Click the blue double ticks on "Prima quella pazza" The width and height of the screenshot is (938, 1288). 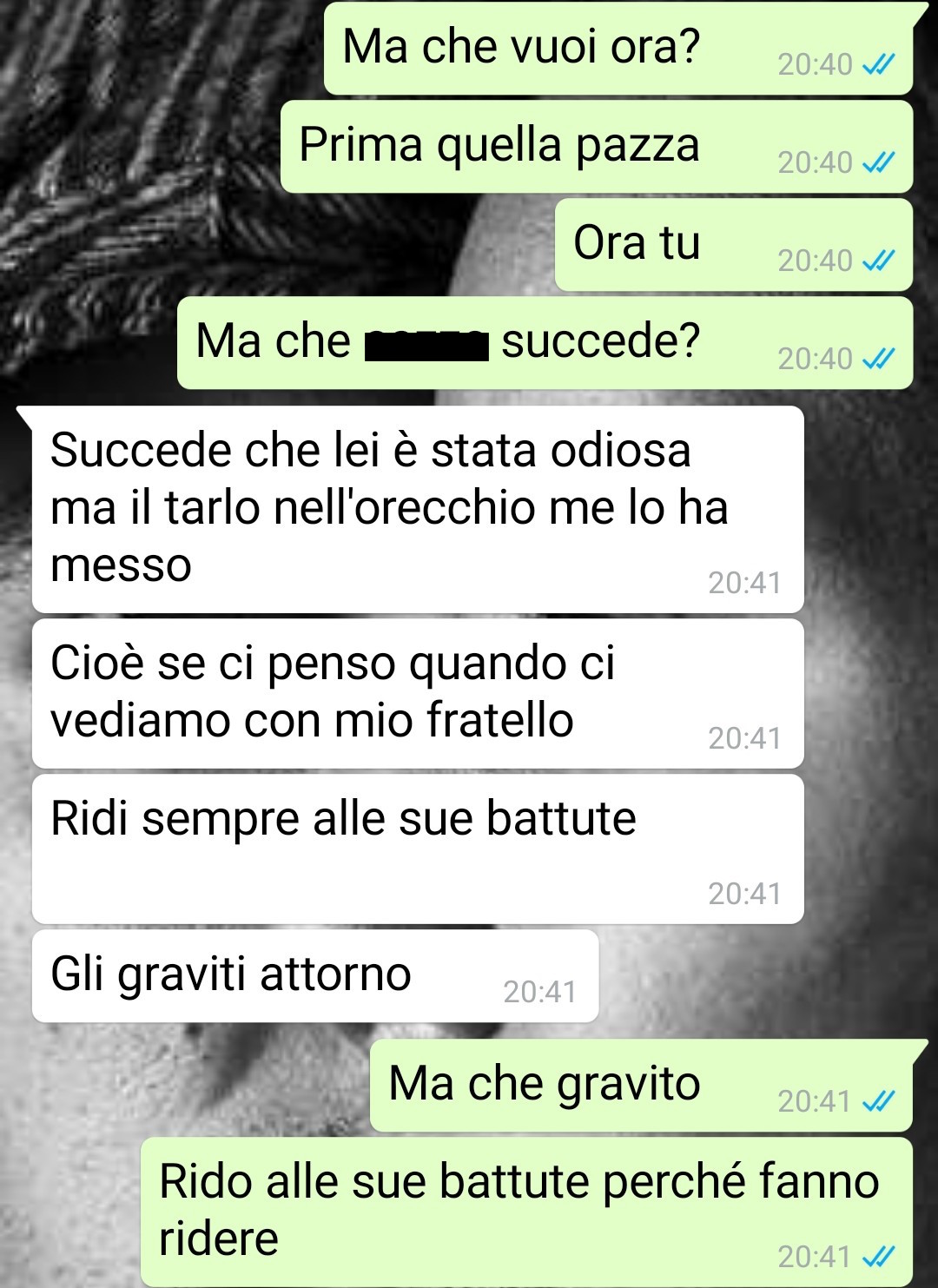(878, 162)
